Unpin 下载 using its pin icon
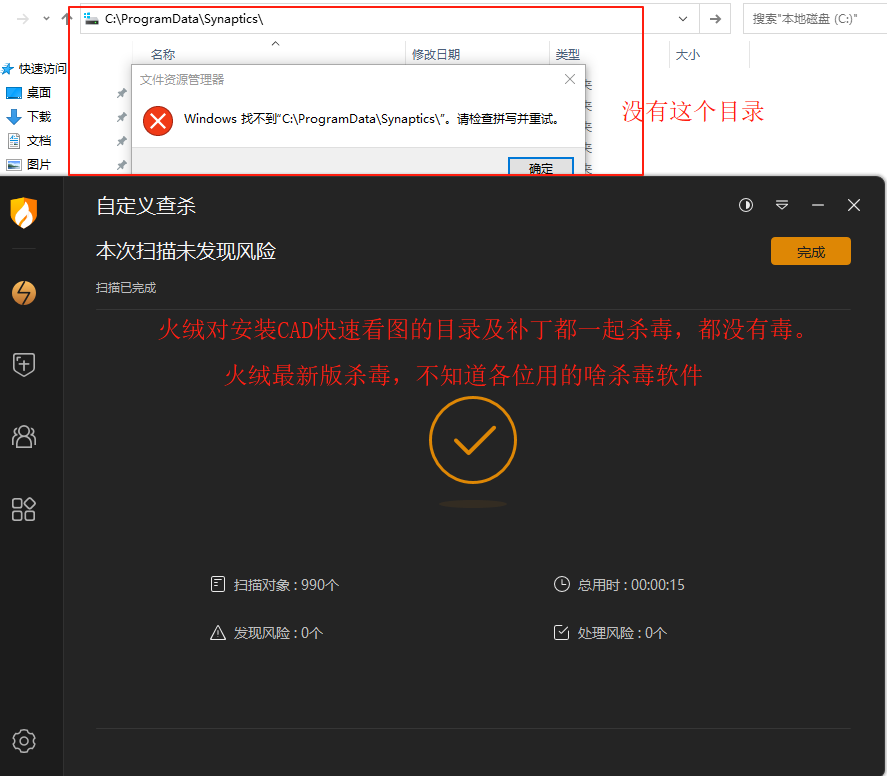 (121, 117)
